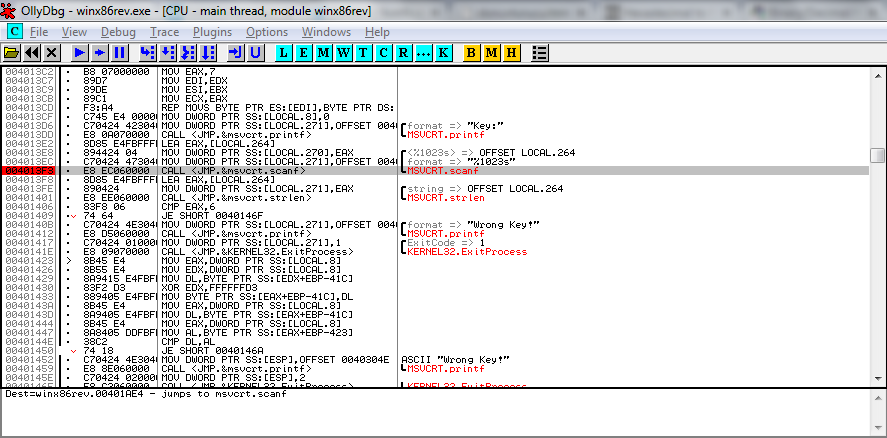Click the disassembly scrollbar down arrow

click(877, 379)
